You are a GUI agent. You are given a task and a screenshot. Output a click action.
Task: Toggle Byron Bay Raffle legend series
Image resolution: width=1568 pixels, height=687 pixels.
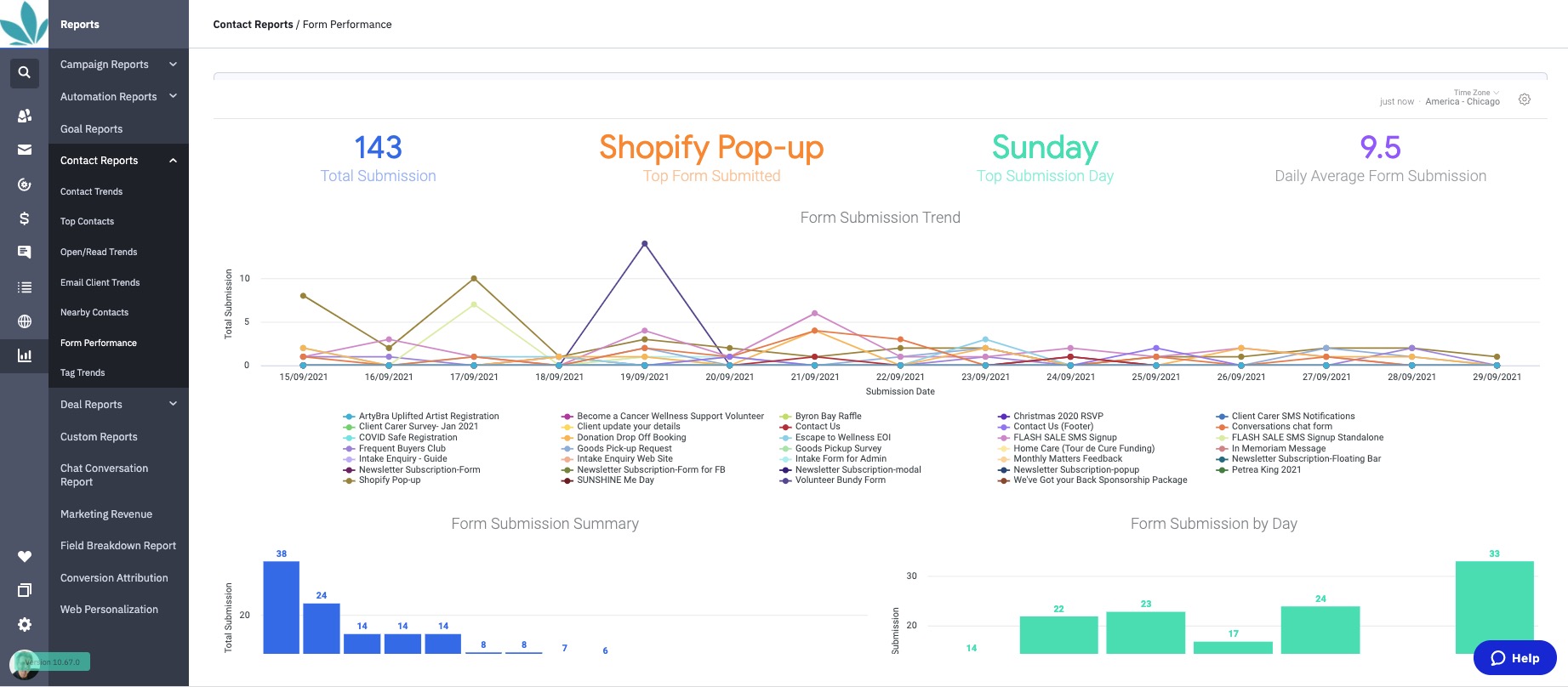pyautogui.click(x=821, y=417)
